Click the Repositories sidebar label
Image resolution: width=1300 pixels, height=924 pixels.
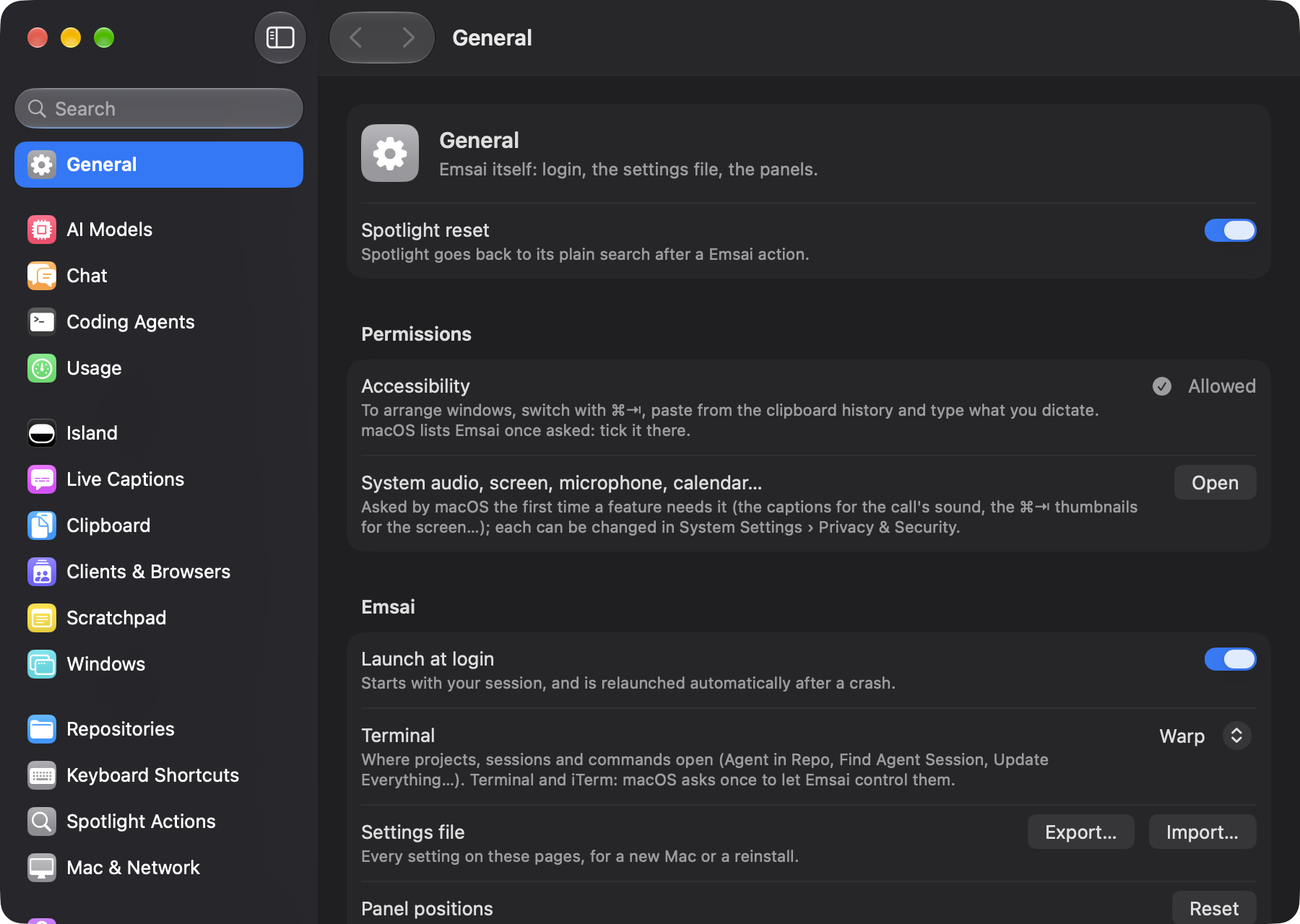121,729
